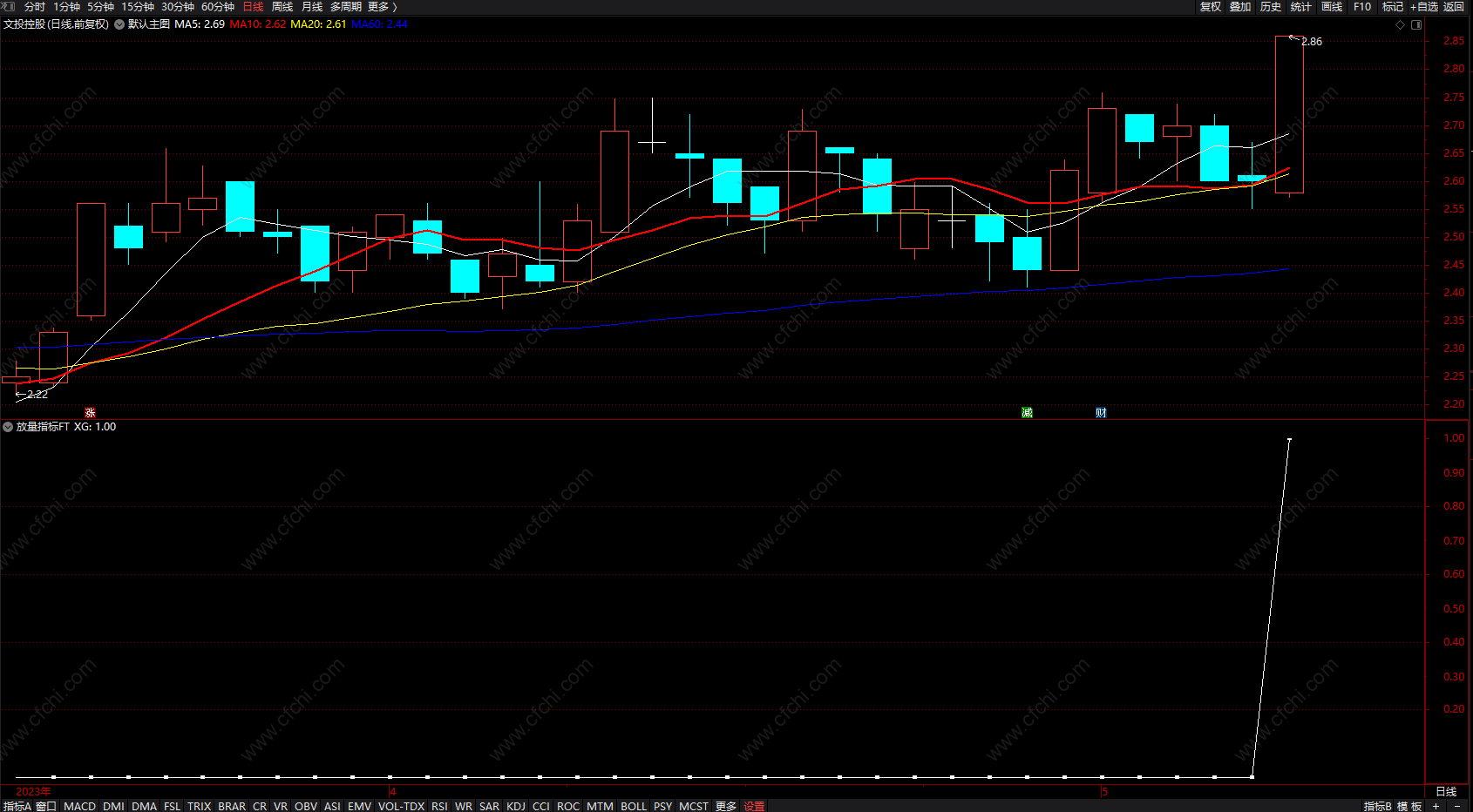Viewport: 1473px width, 812px height.
Task: Select the 15分钟 period
Action: pyautogui.click(x=138, y=7)
